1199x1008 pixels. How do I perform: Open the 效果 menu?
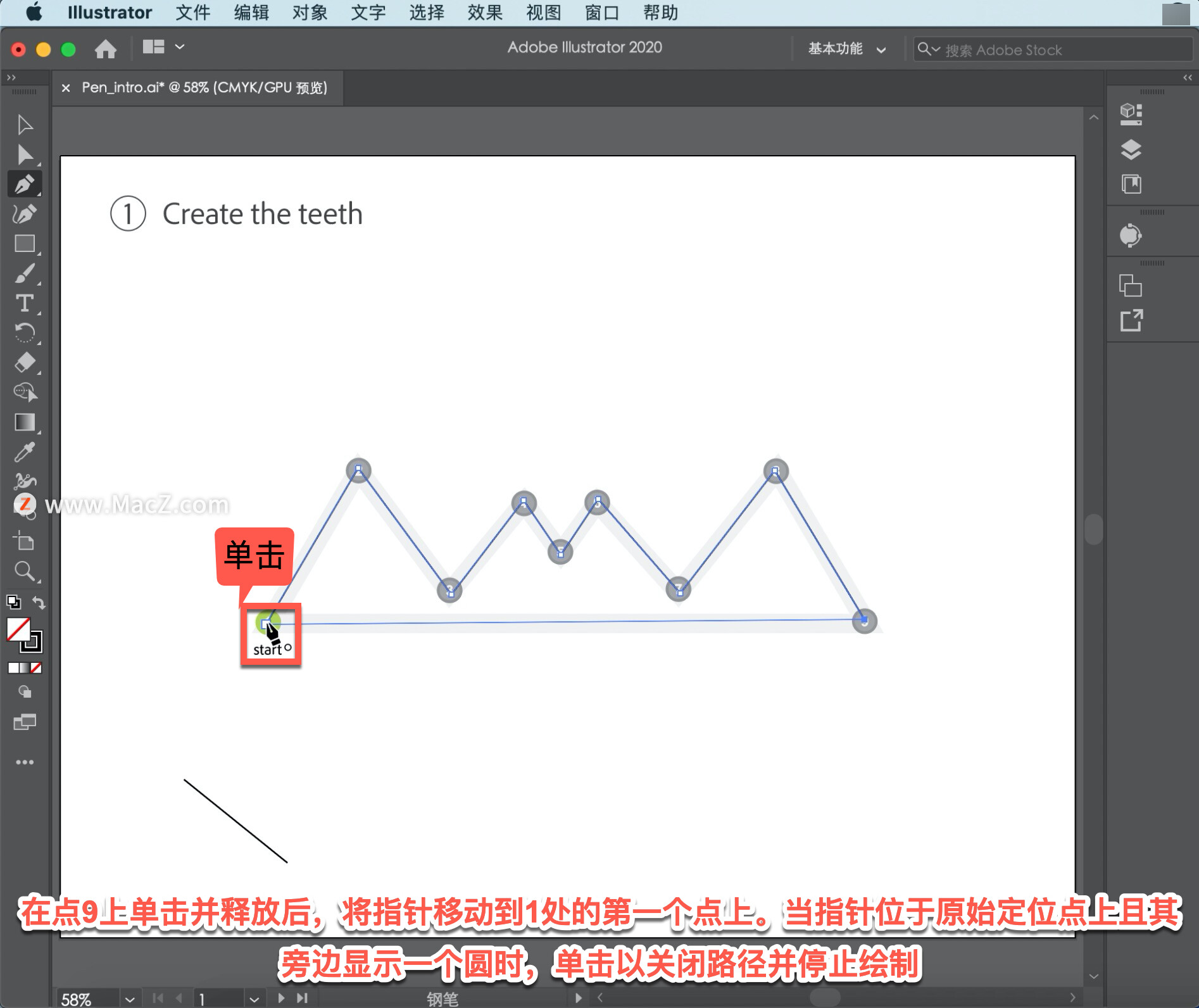pos(485,12)
